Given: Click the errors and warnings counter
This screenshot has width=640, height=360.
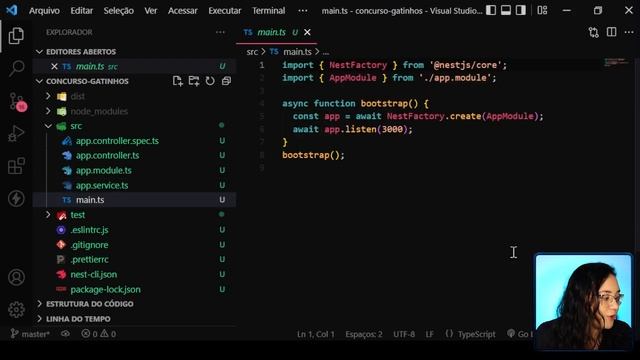Looking at the screenshot, I should coord(98,334).
